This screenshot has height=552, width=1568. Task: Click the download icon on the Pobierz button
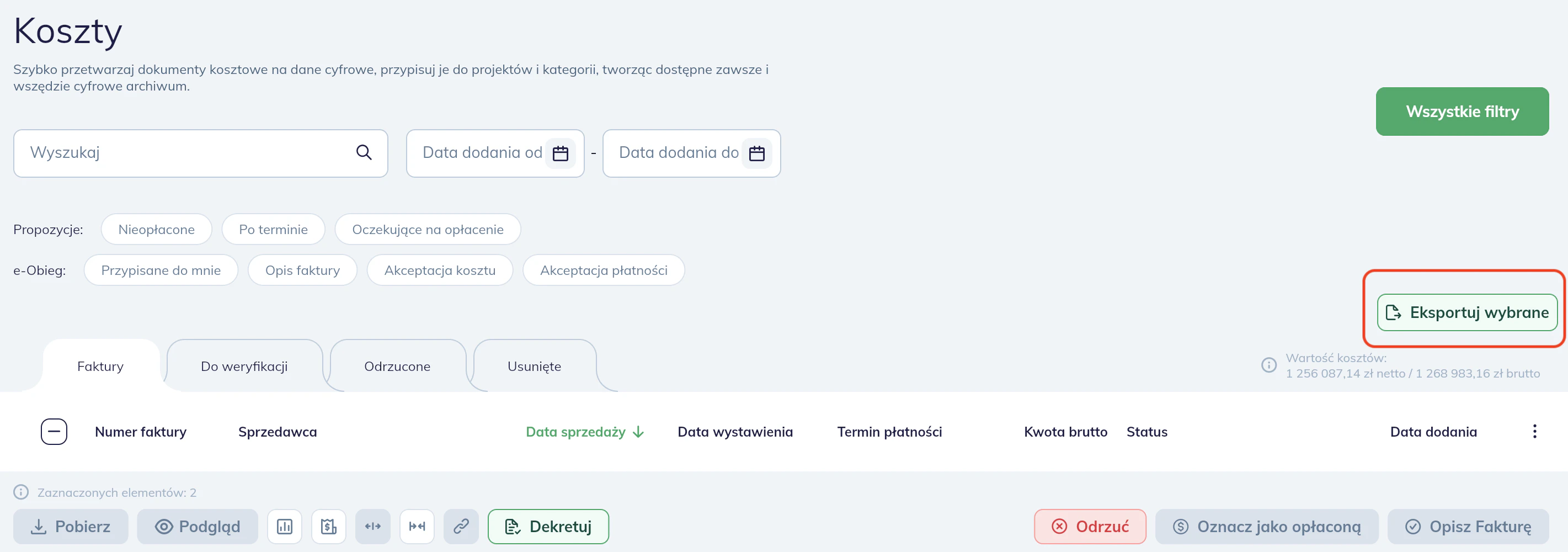(39, 527)
